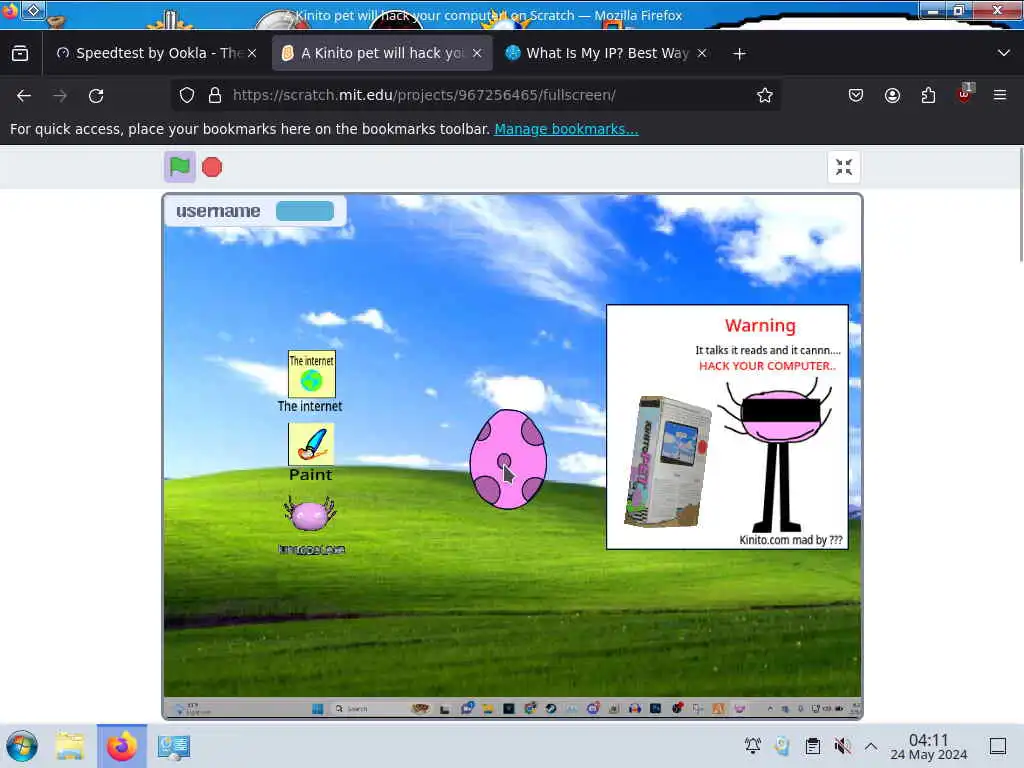Screen dimensions: 1024x768
Task: Expand the list all tabs dropdown
Action: [x=1004, y=53]
